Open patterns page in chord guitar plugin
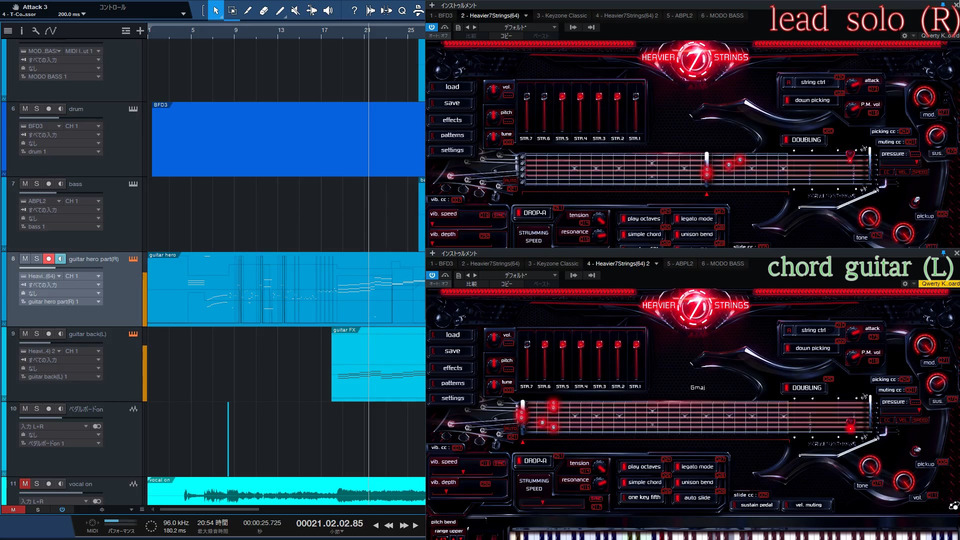The height and width of the screenshot is (540, 960). pyautogui.click(x=452, y=383)
